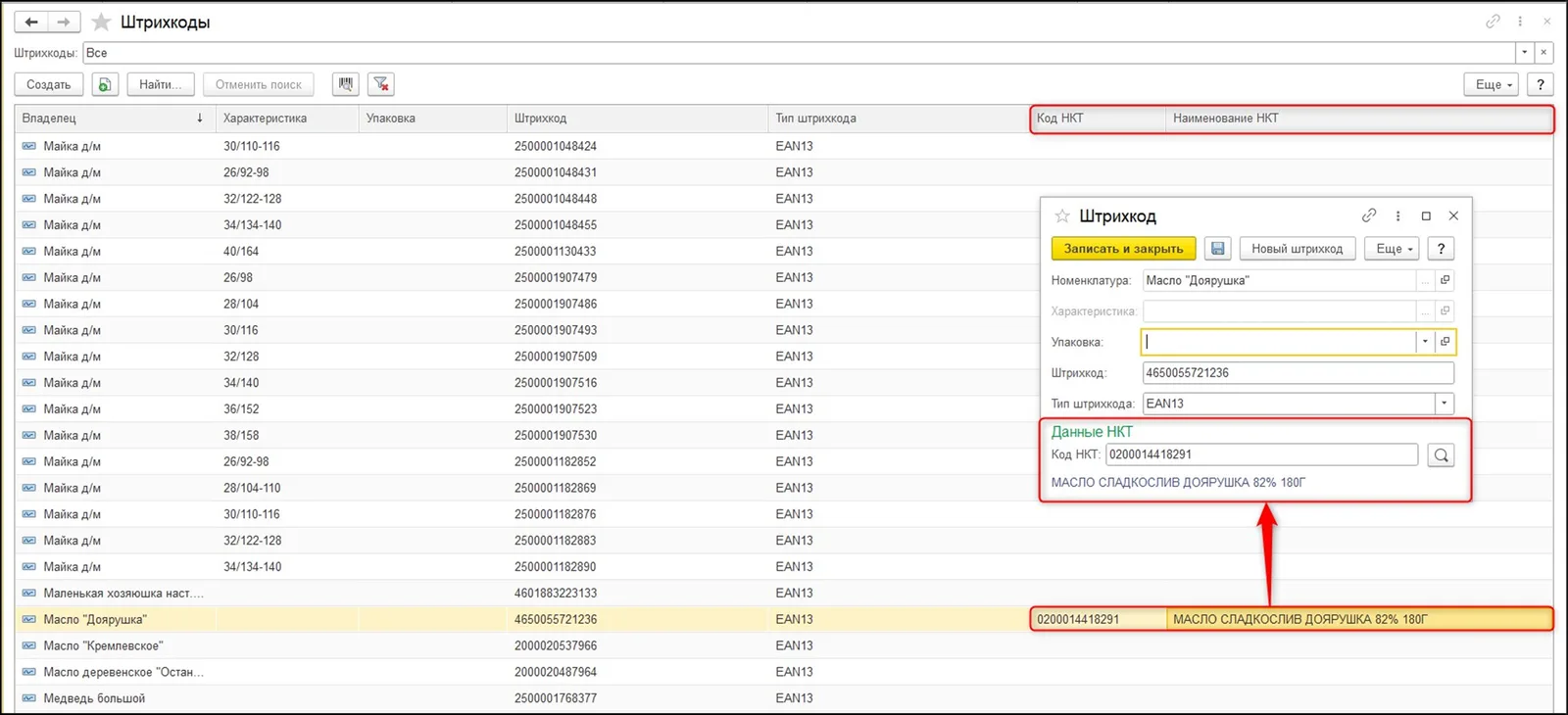1568x715 pixels.
Task: Copy link to Штрихкод dialog
Action: [x=1369, y=215]
